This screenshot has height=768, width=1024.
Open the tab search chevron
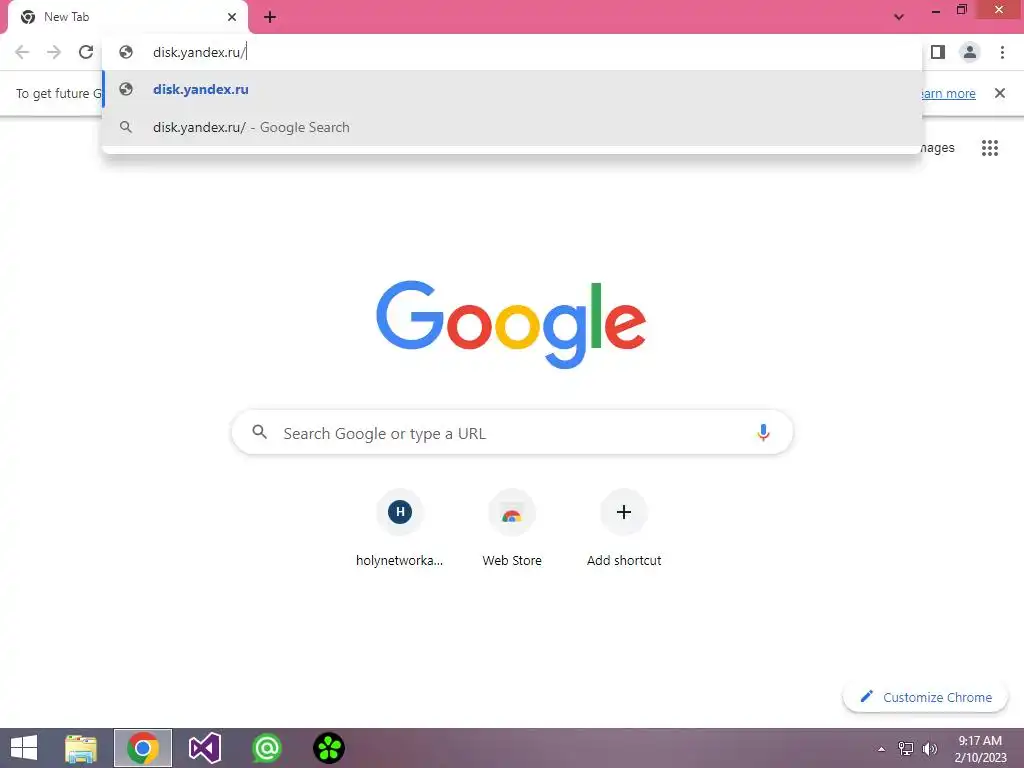[899, 17]
